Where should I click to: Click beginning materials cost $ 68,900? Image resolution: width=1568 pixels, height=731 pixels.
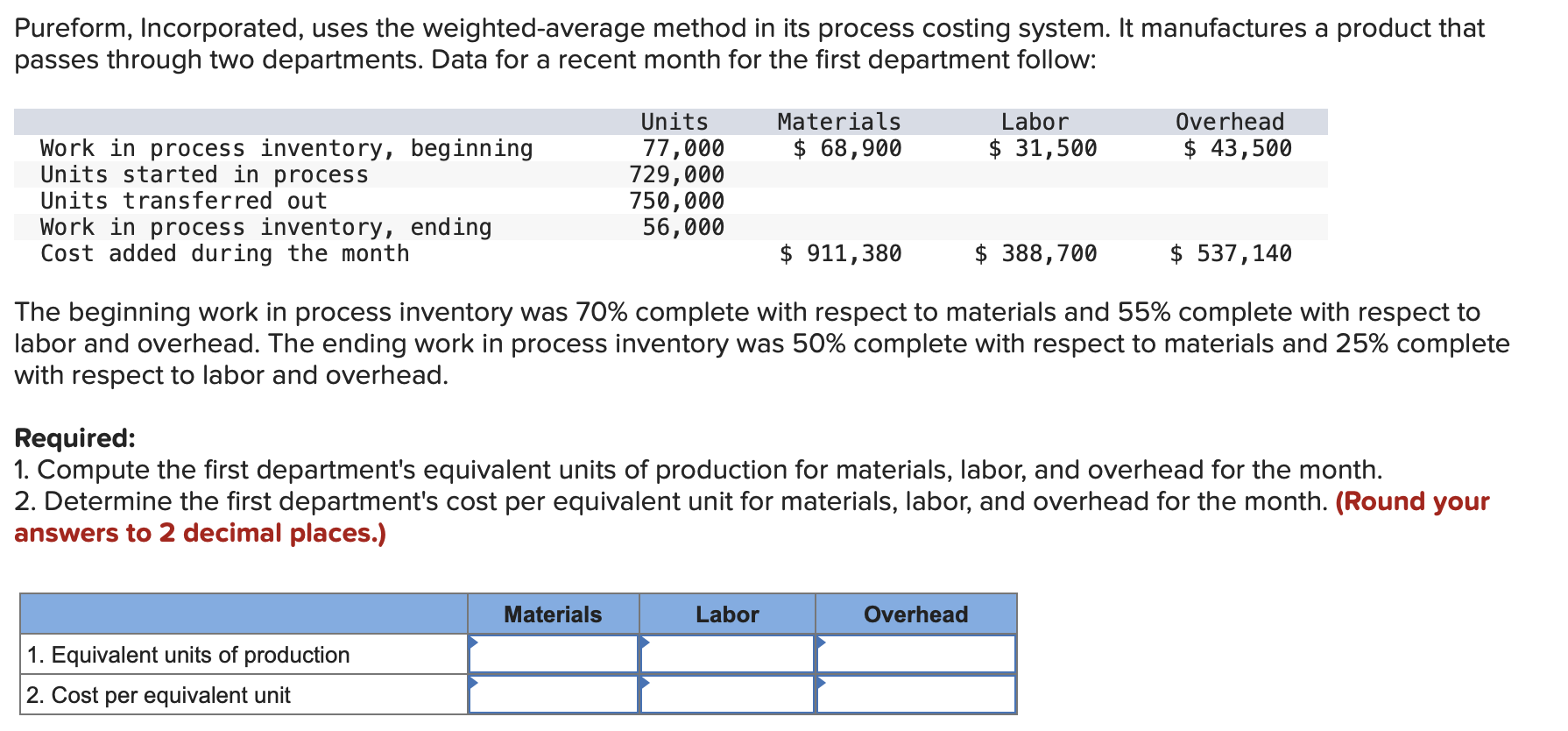(x=847, y=148)
